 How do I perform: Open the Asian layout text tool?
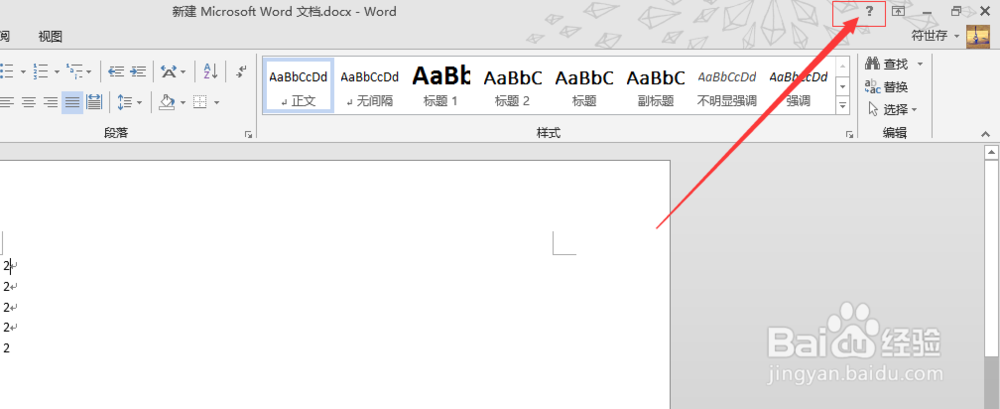click(168, 71)
